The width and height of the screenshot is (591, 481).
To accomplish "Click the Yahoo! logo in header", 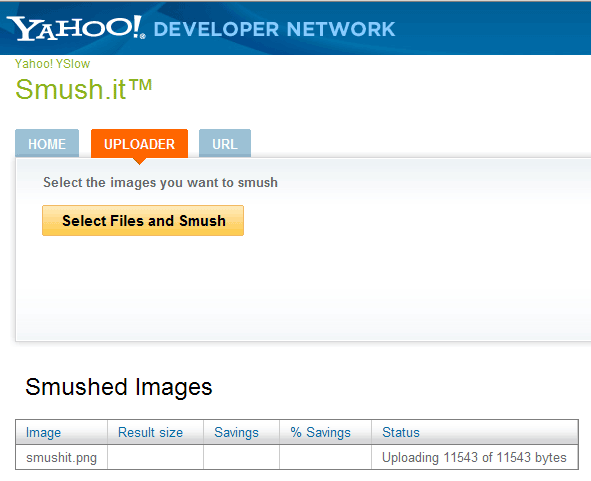I will (76, 28).
